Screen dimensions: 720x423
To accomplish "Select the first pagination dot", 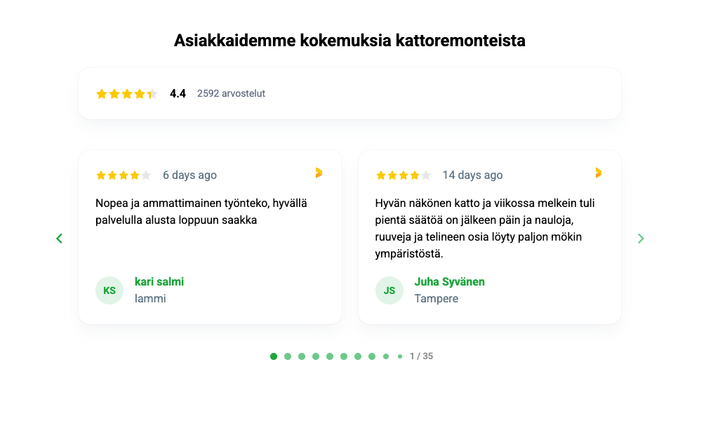I will (274, 356).
